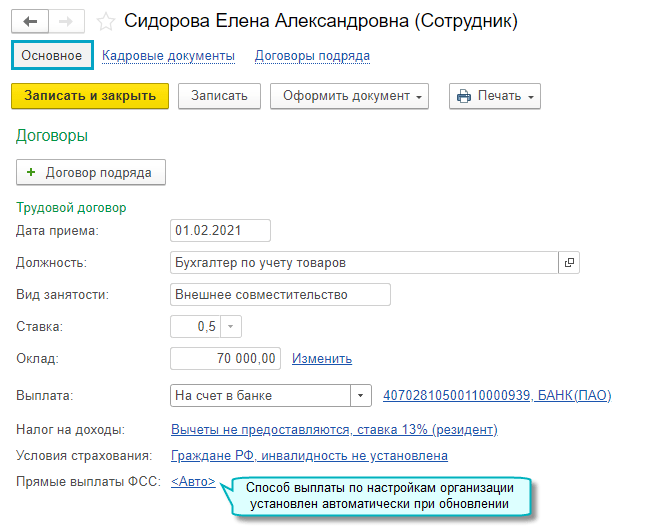Click the Условия страхования link
This screenshot has height=529, width=662.
(309, 456)
